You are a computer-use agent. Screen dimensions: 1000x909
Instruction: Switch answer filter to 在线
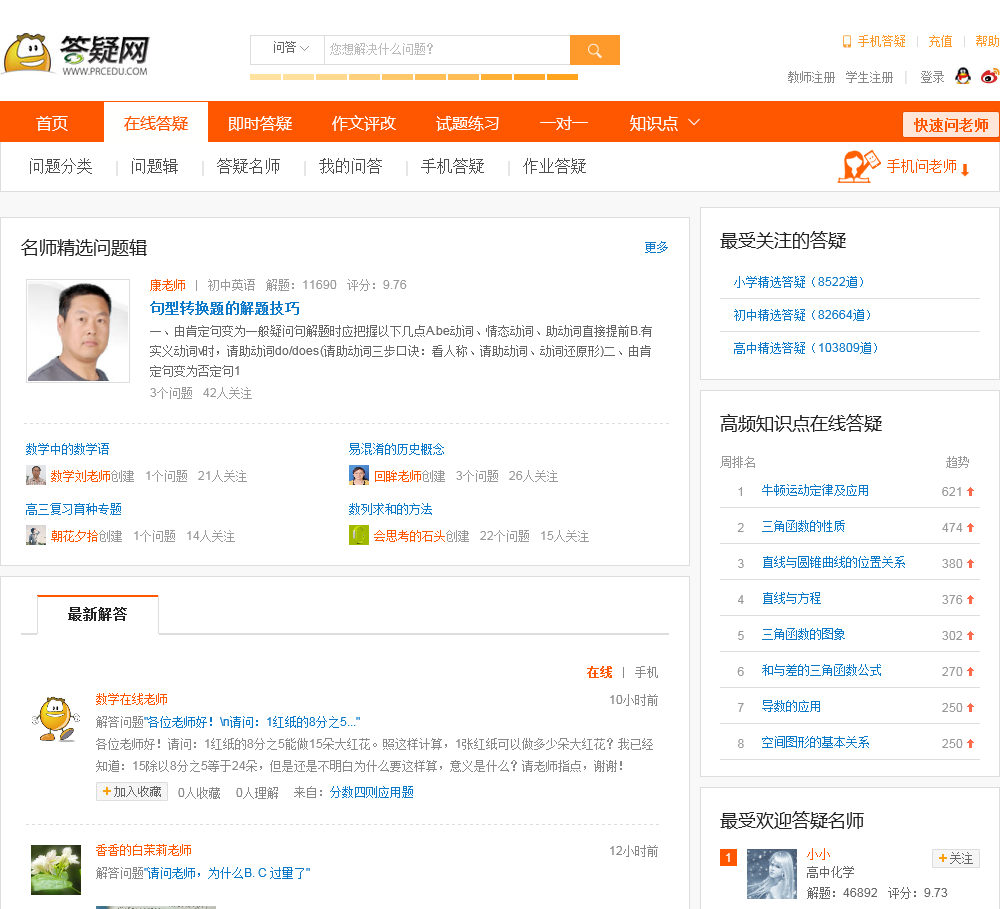[x=599, y=672]
